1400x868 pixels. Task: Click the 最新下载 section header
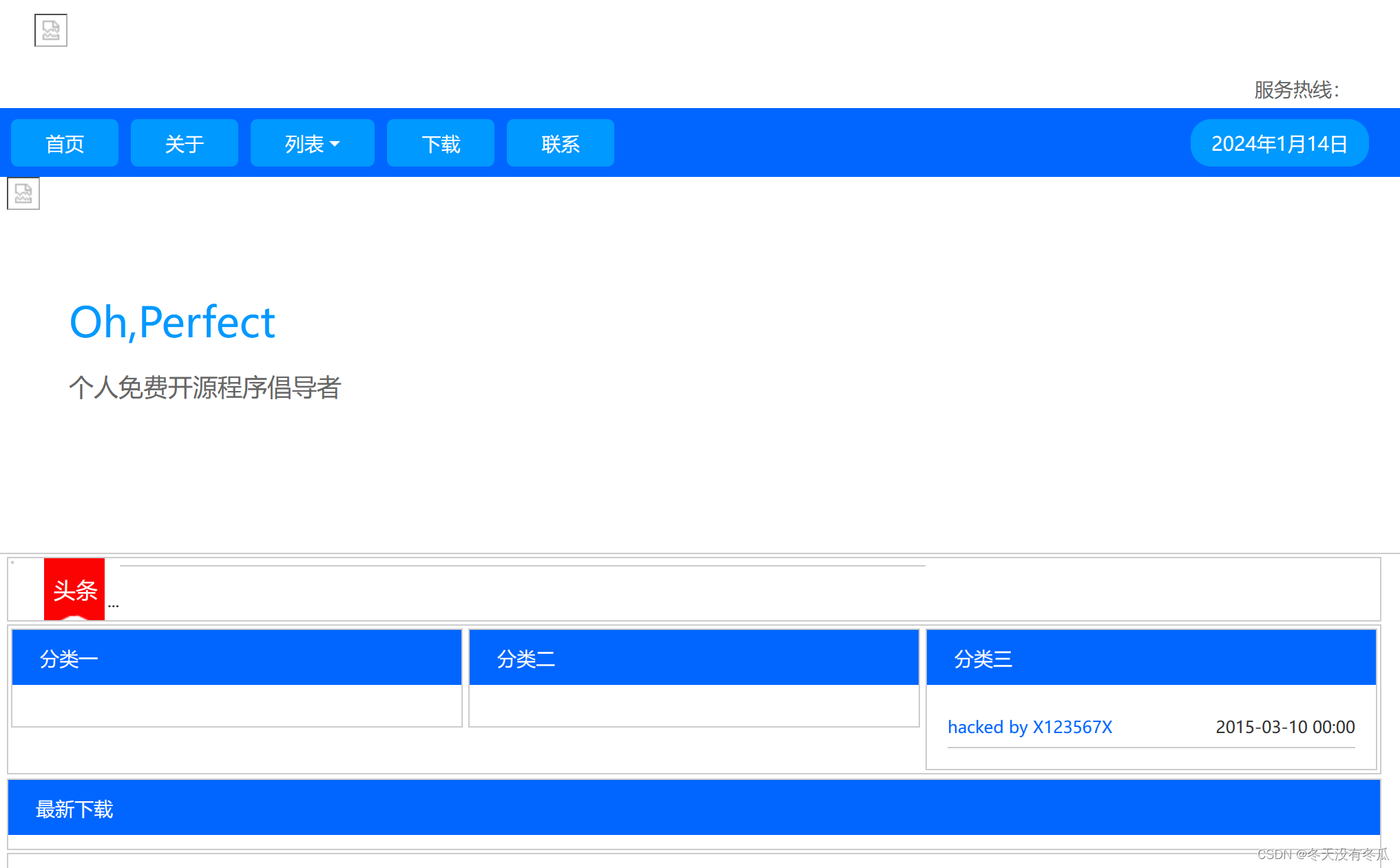tap(74, 808)
